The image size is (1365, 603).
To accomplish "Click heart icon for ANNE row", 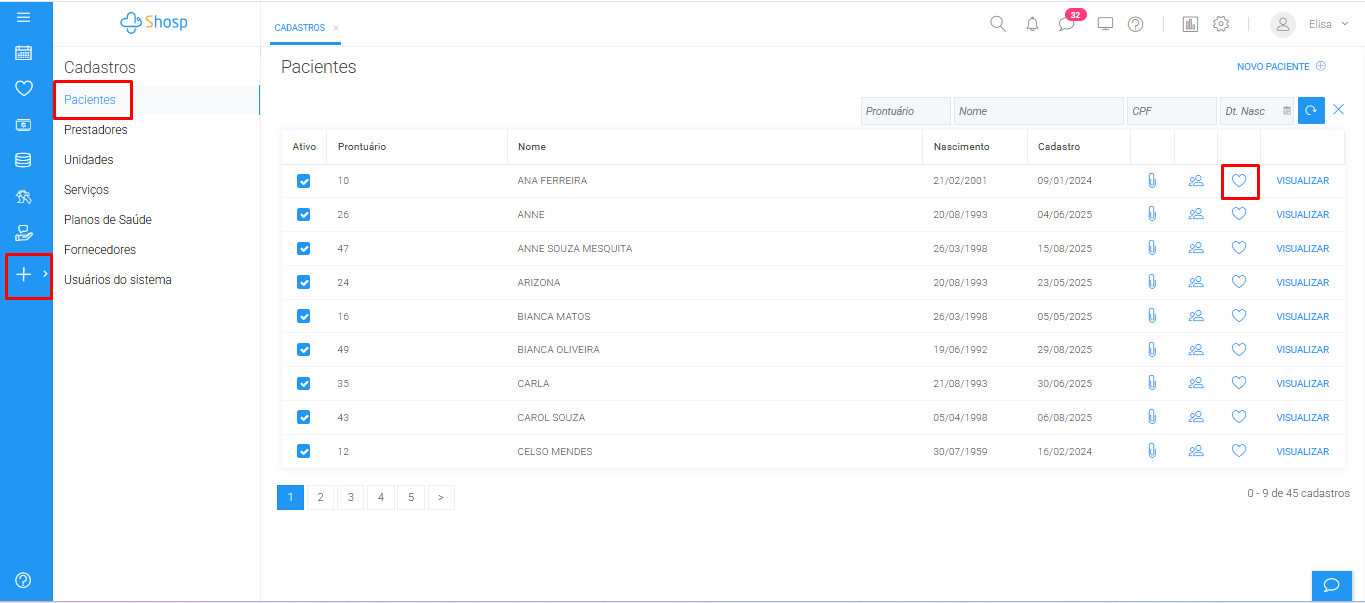I will point(1238,214).
